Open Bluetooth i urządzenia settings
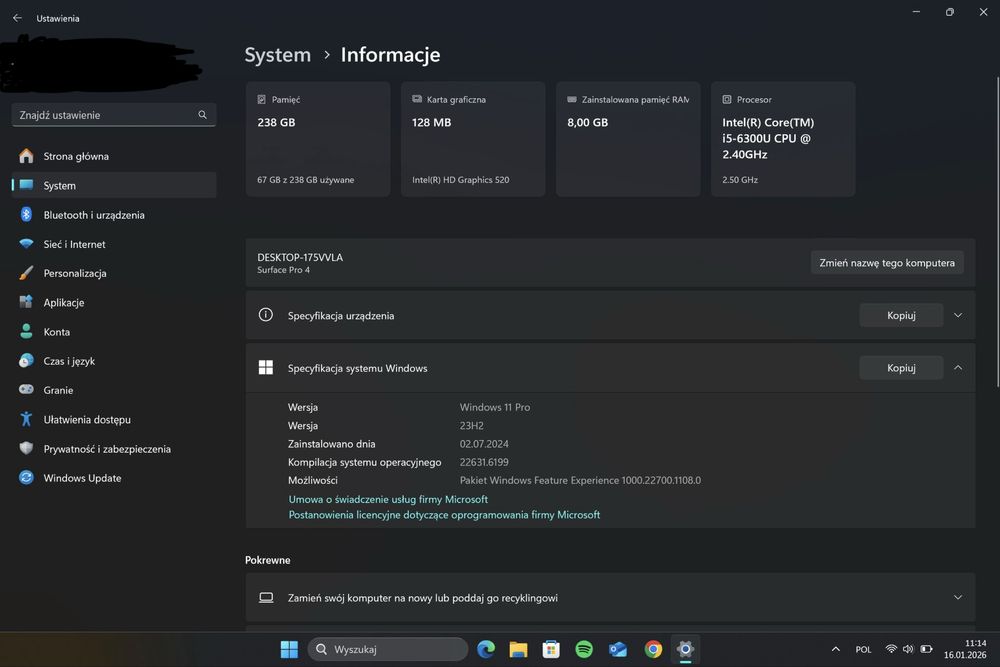Screen dimensions: 1000x667 114,215
